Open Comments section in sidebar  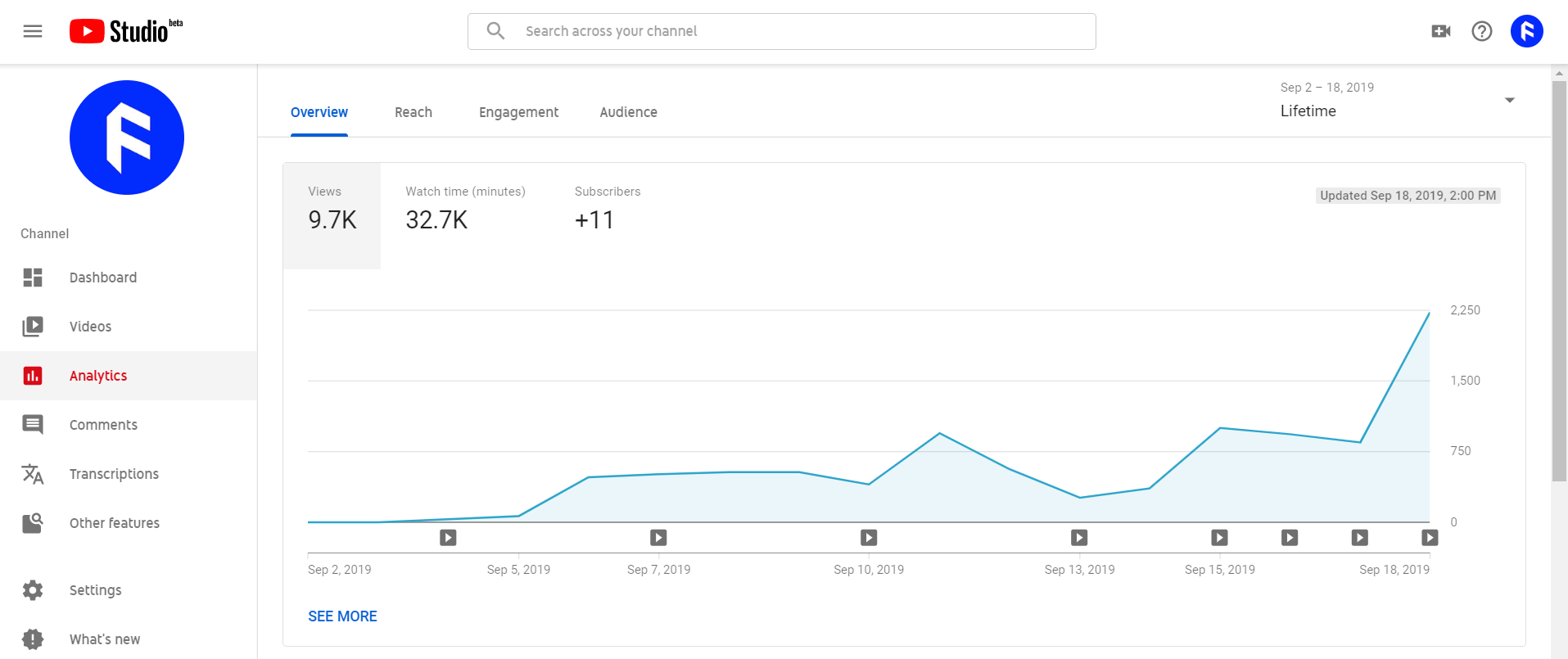103,425
